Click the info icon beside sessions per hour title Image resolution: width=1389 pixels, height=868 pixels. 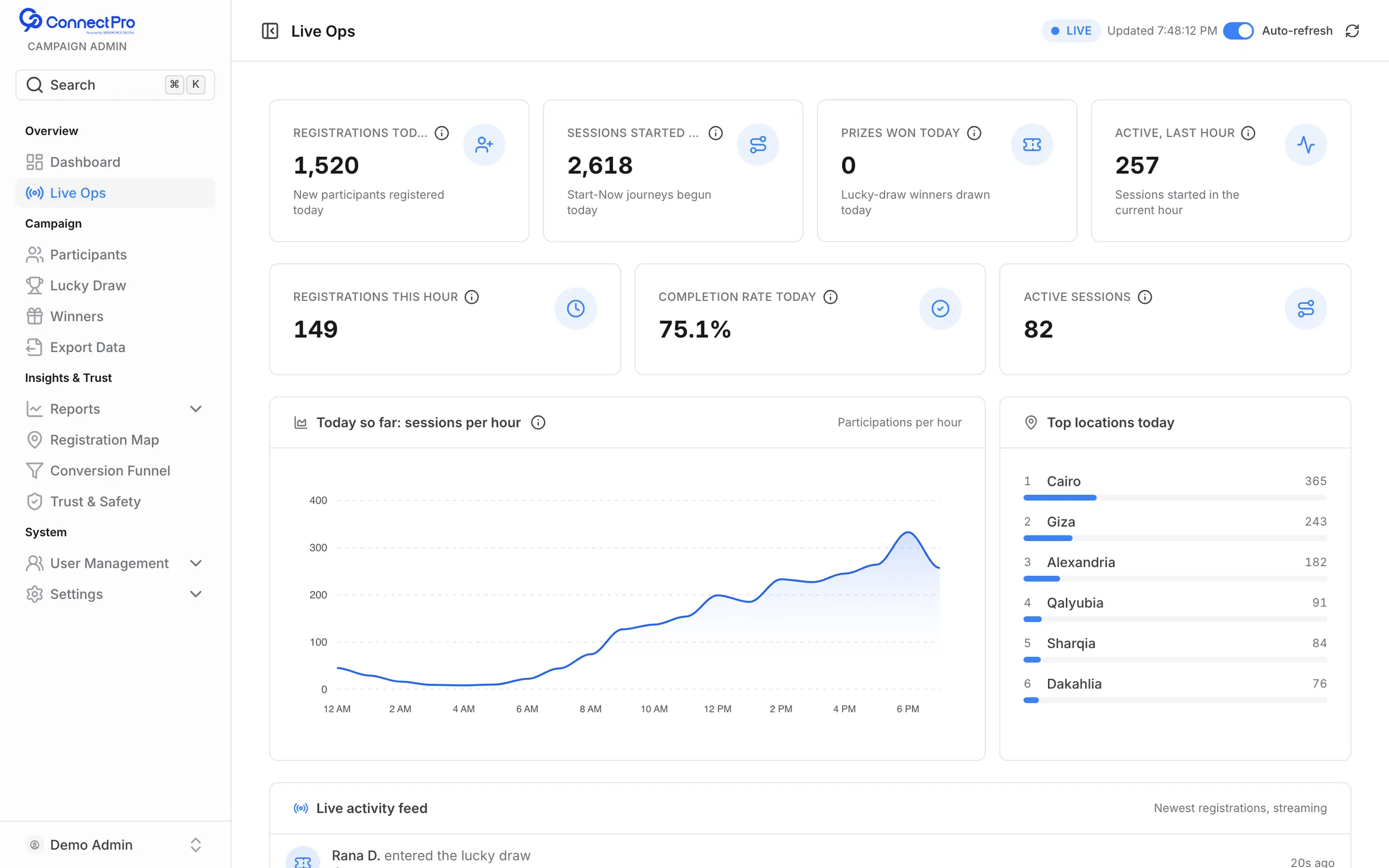538,422
